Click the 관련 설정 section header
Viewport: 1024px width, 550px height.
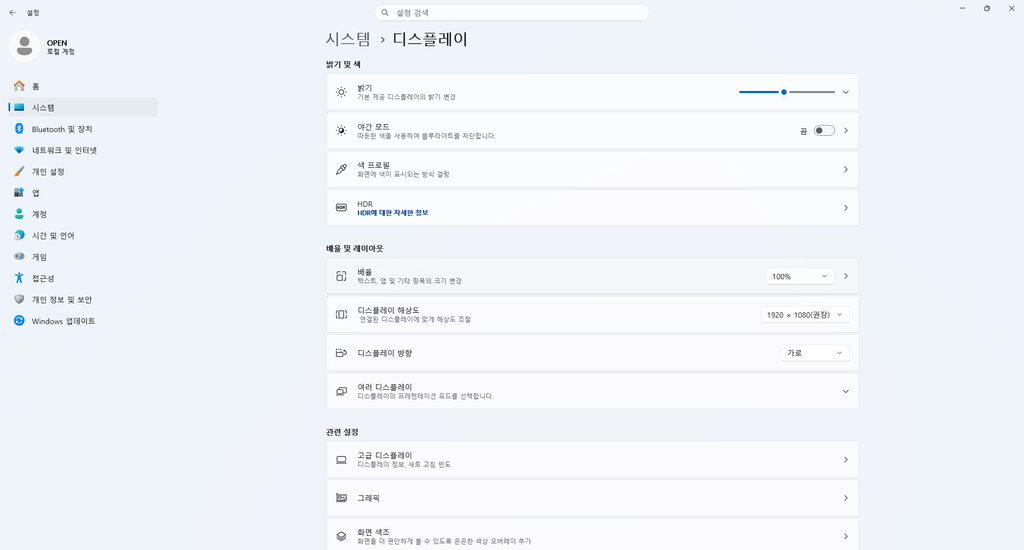point(342,432)
